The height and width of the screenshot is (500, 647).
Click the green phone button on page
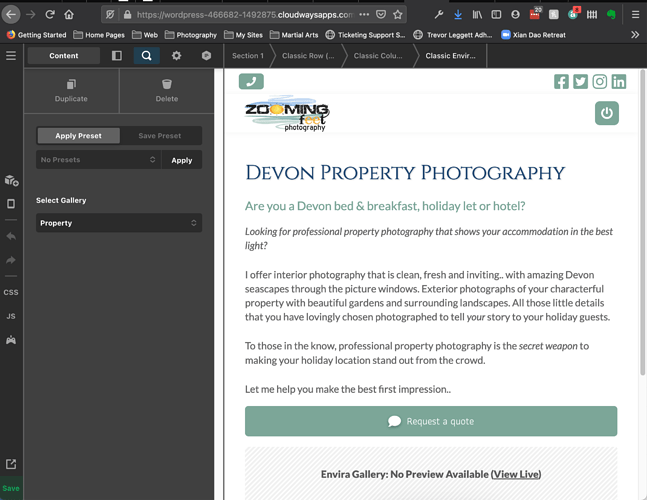pyautogui.click(x=251, y=82)
